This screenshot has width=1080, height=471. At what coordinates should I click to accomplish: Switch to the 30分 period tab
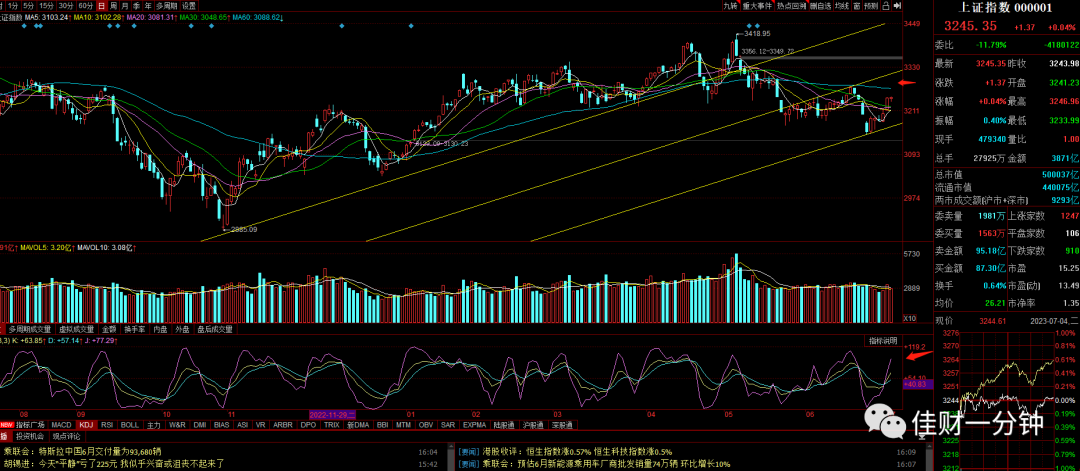[x=66, y=6]
